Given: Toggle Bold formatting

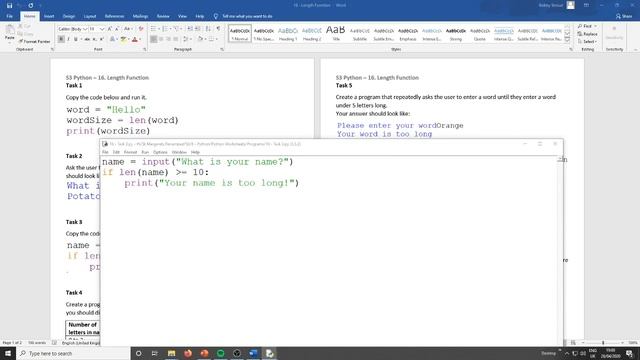Looking at the screenshot, I should tap(61, 39).
